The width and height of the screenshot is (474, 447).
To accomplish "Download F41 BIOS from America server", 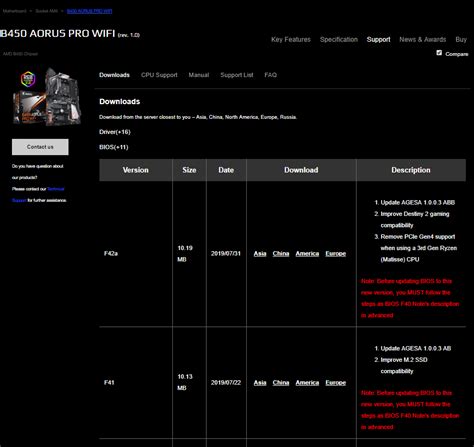I will (x=307, y=383).
